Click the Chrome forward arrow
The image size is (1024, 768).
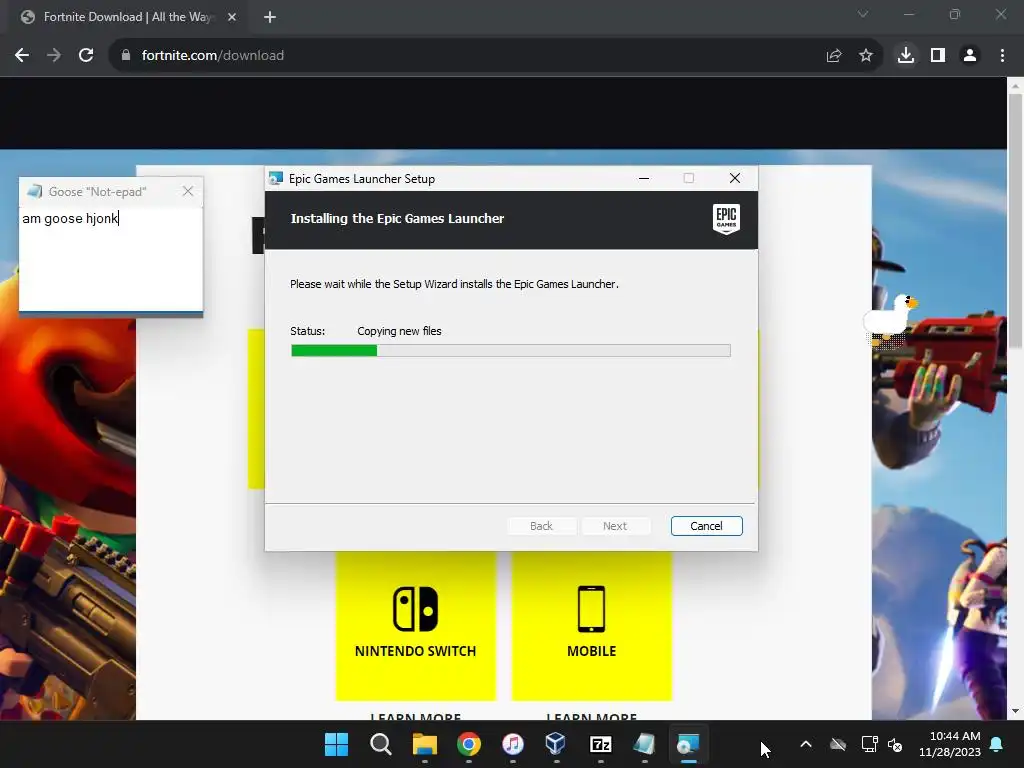coord(54,56)
